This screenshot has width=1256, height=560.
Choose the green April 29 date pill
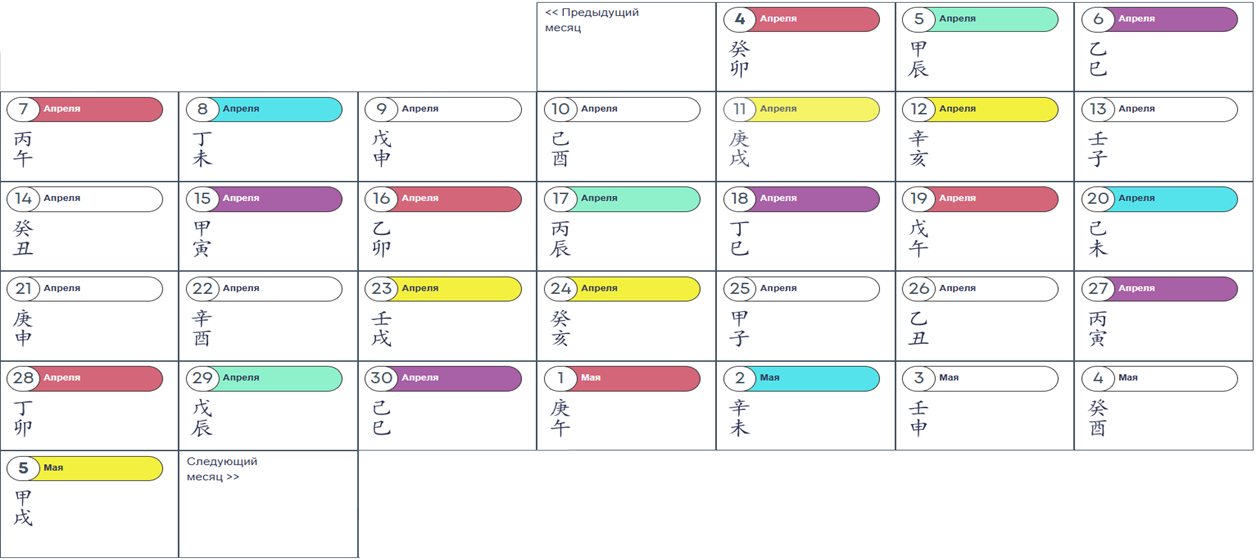(264, 378)
